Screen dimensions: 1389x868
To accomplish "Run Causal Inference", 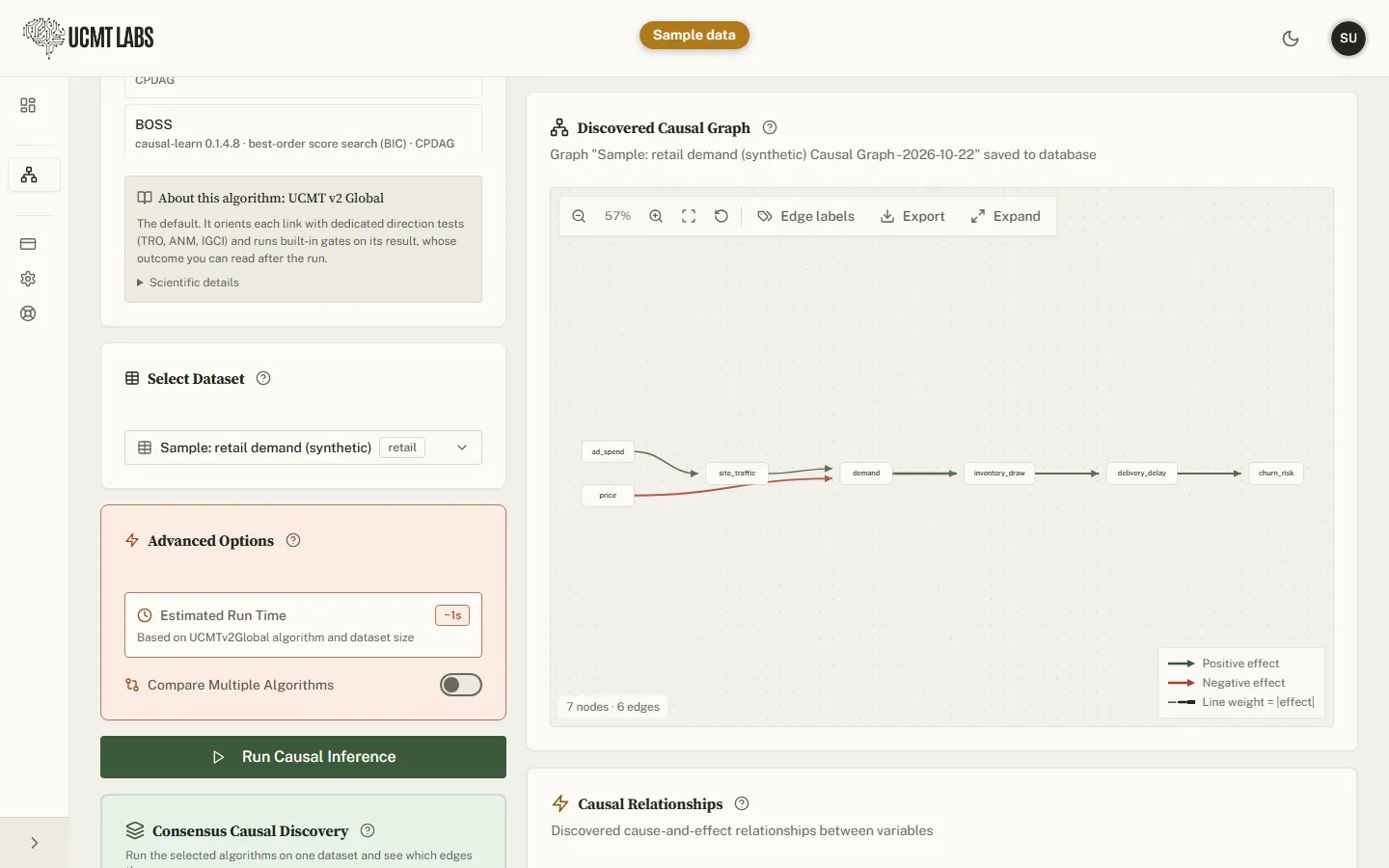I will (303, 757).
